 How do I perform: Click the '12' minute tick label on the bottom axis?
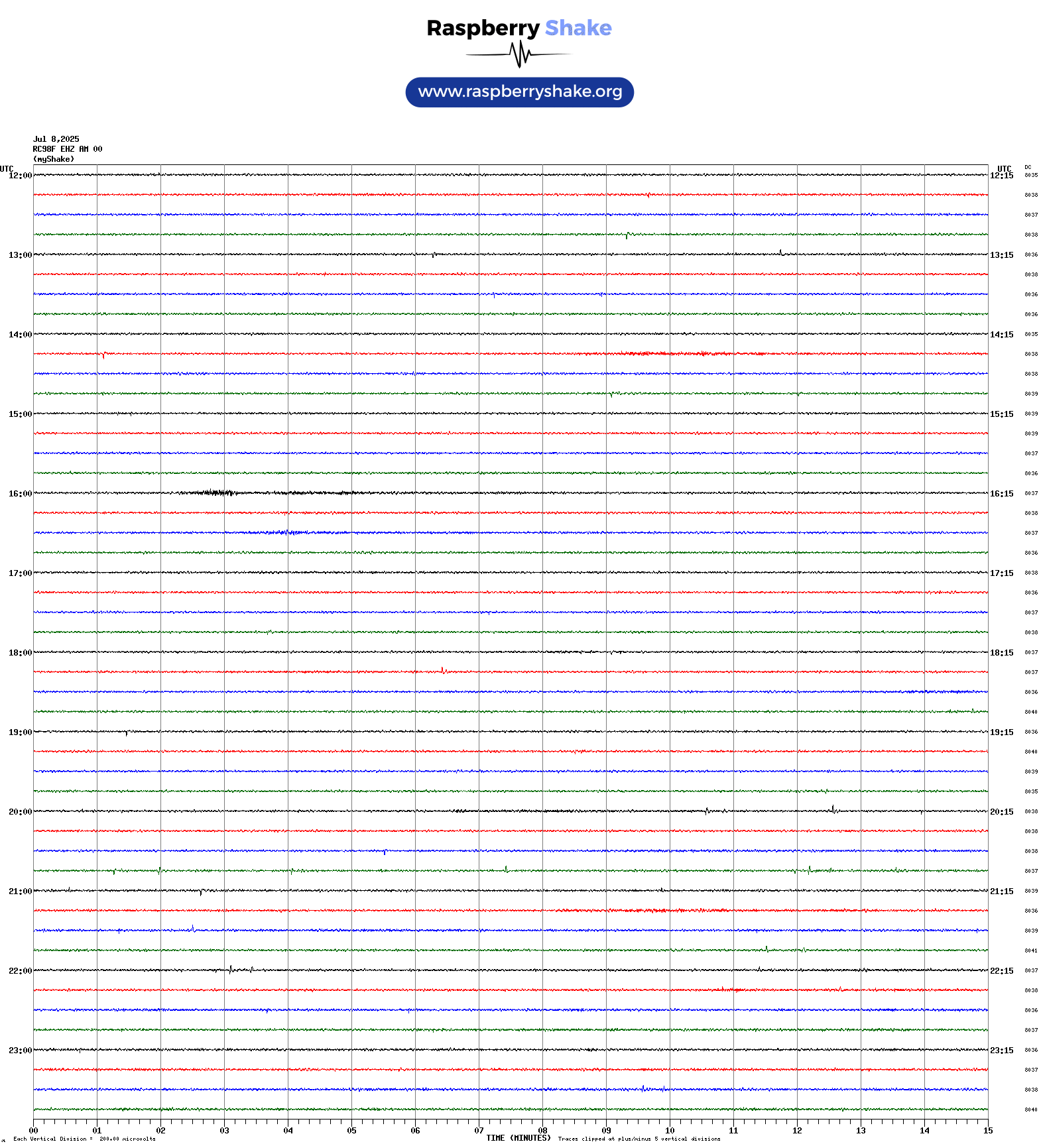coord(797,1131)
